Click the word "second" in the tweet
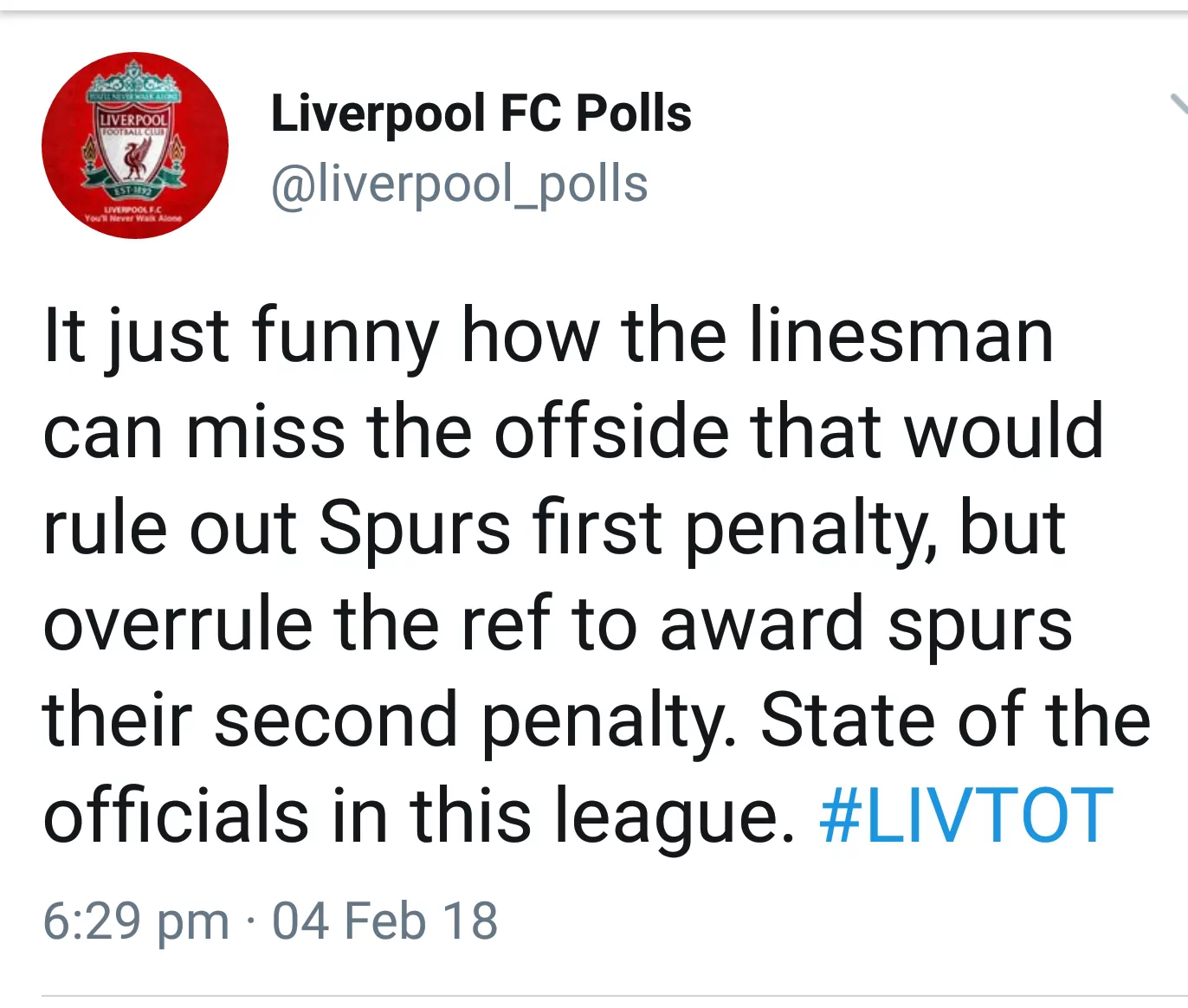1188x1008 pixels. [x=335, y=720]
